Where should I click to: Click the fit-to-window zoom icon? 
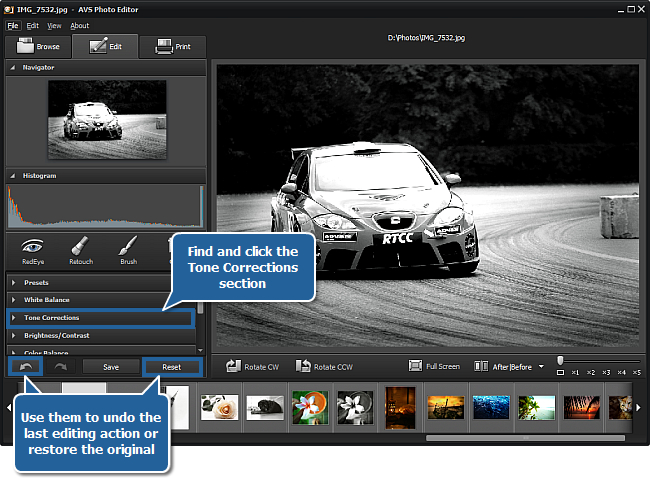tap(560, 372)
